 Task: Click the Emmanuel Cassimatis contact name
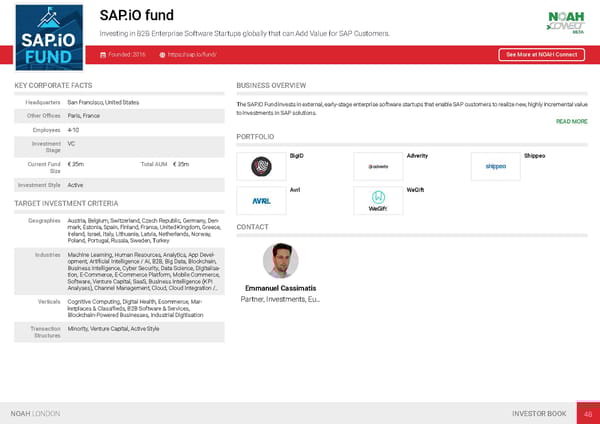tap(281, 290)
